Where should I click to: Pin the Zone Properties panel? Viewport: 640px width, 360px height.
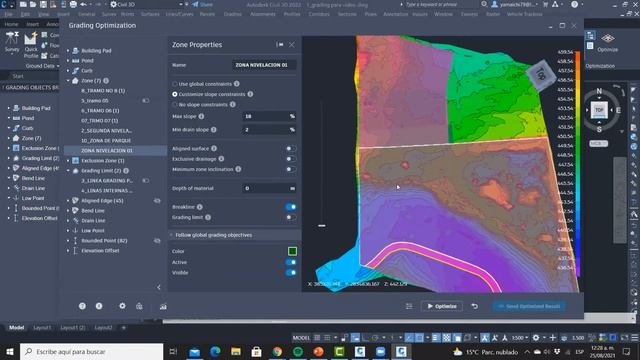(x=280, y=44)
